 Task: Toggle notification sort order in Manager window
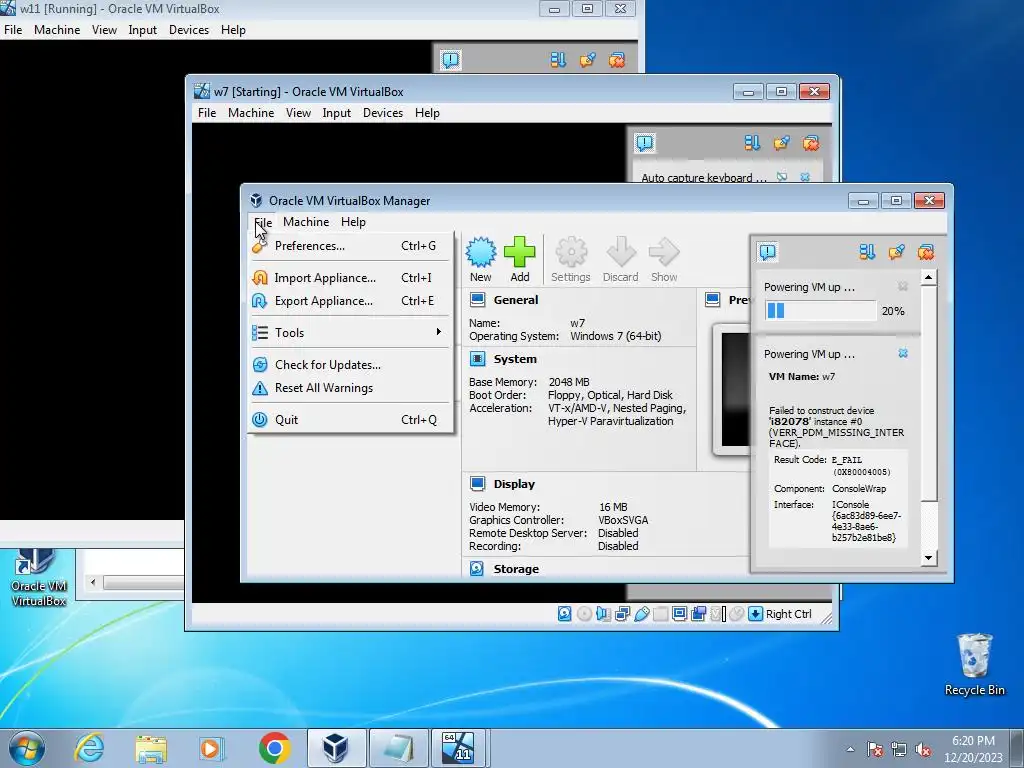[867, 252]
